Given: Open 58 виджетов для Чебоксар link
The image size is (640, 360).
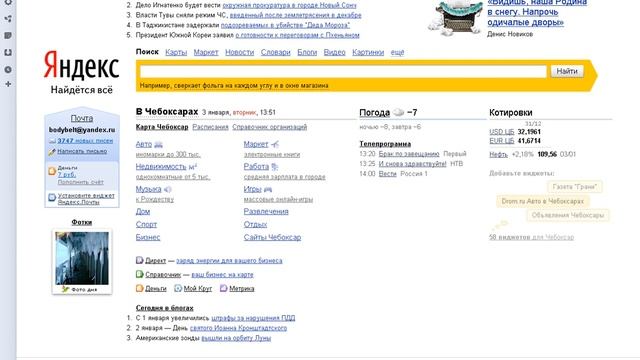Looking at the screenshot, I should pos(531,237).
